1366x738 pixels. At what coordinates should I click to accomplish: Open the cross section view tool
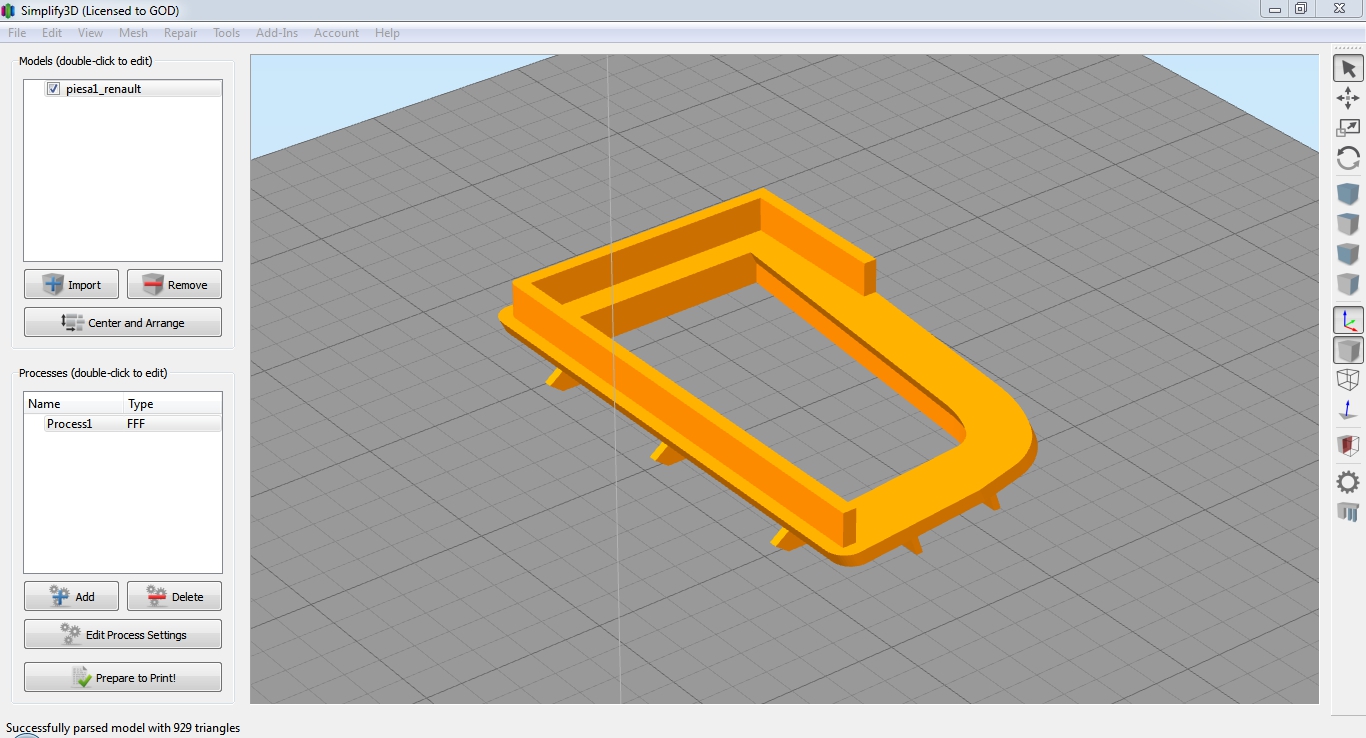click(1348, 445)
